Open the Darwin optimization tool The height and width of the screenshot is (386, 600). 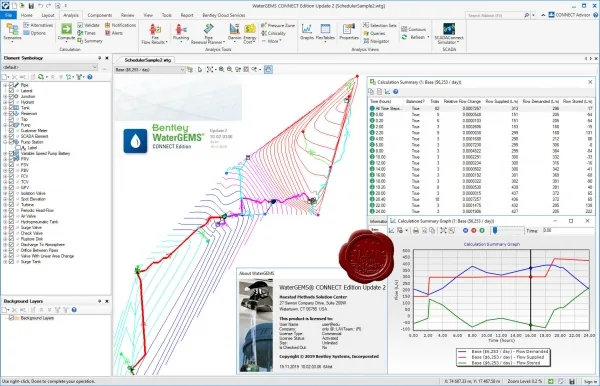click(234, 33)
